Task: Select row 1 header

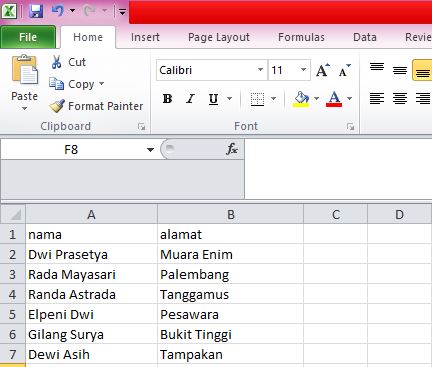Action: click(13, 234)
